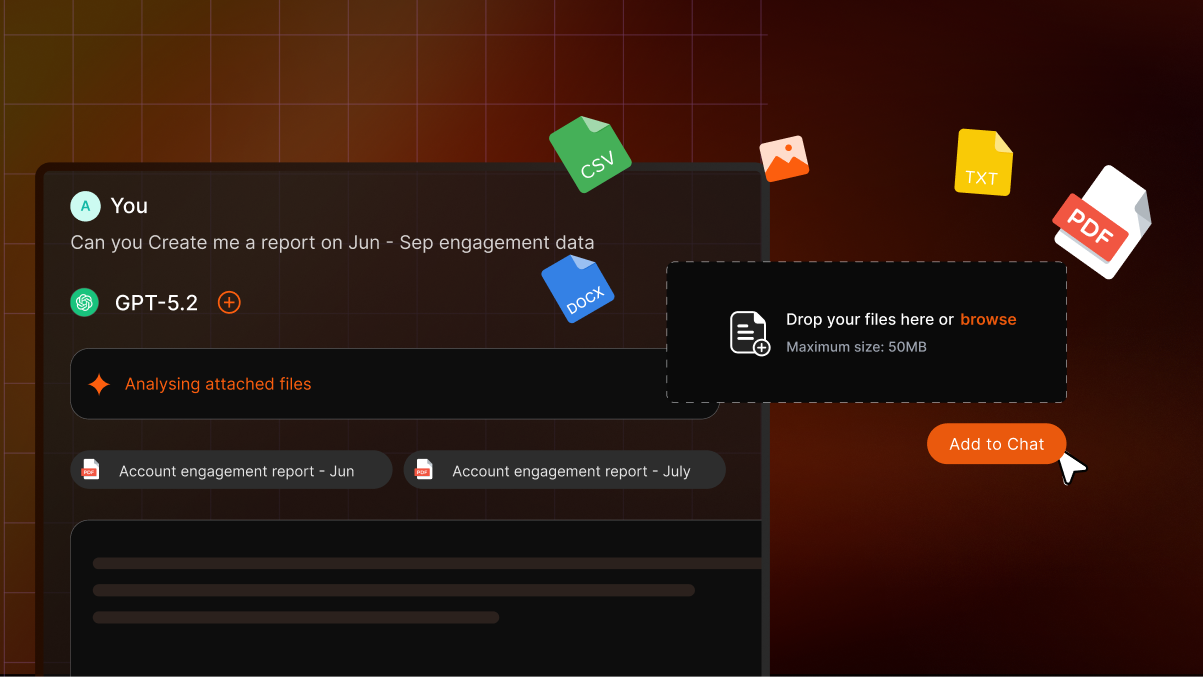
Task: Click the large red PDF file icon
Action: (x=1102, y=222)
